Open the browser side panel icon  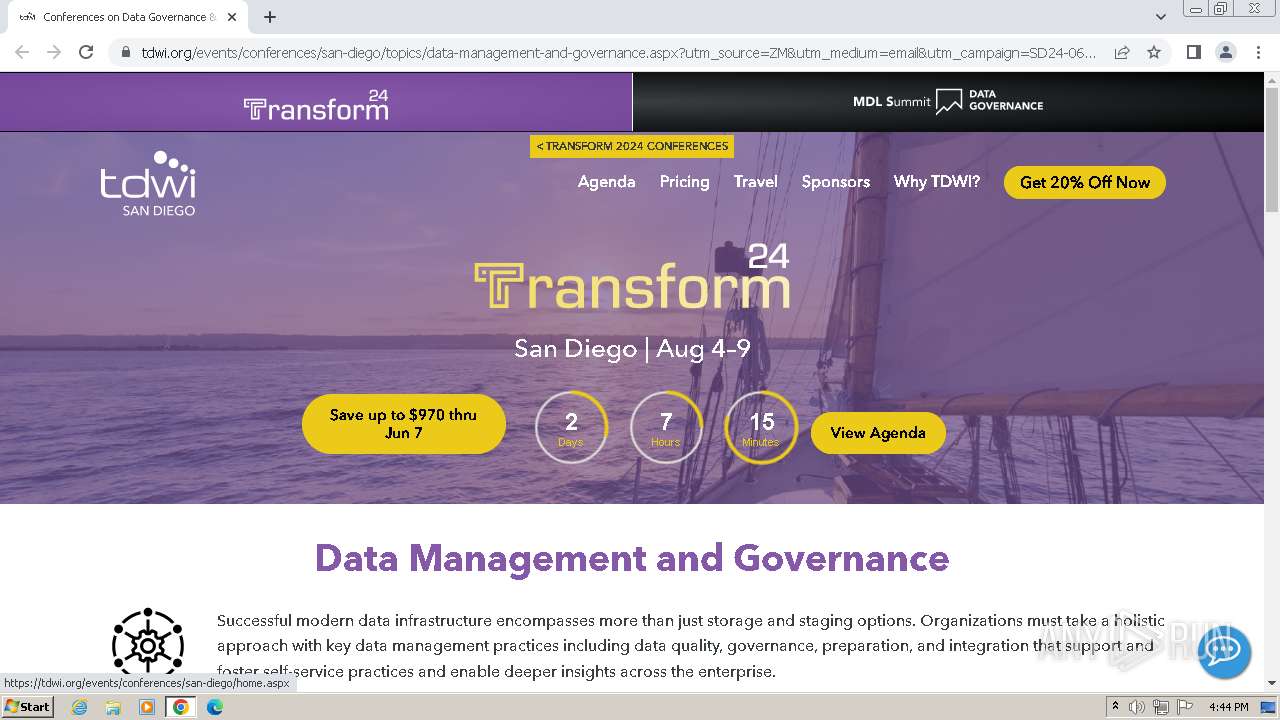[x=1193, y=52]
